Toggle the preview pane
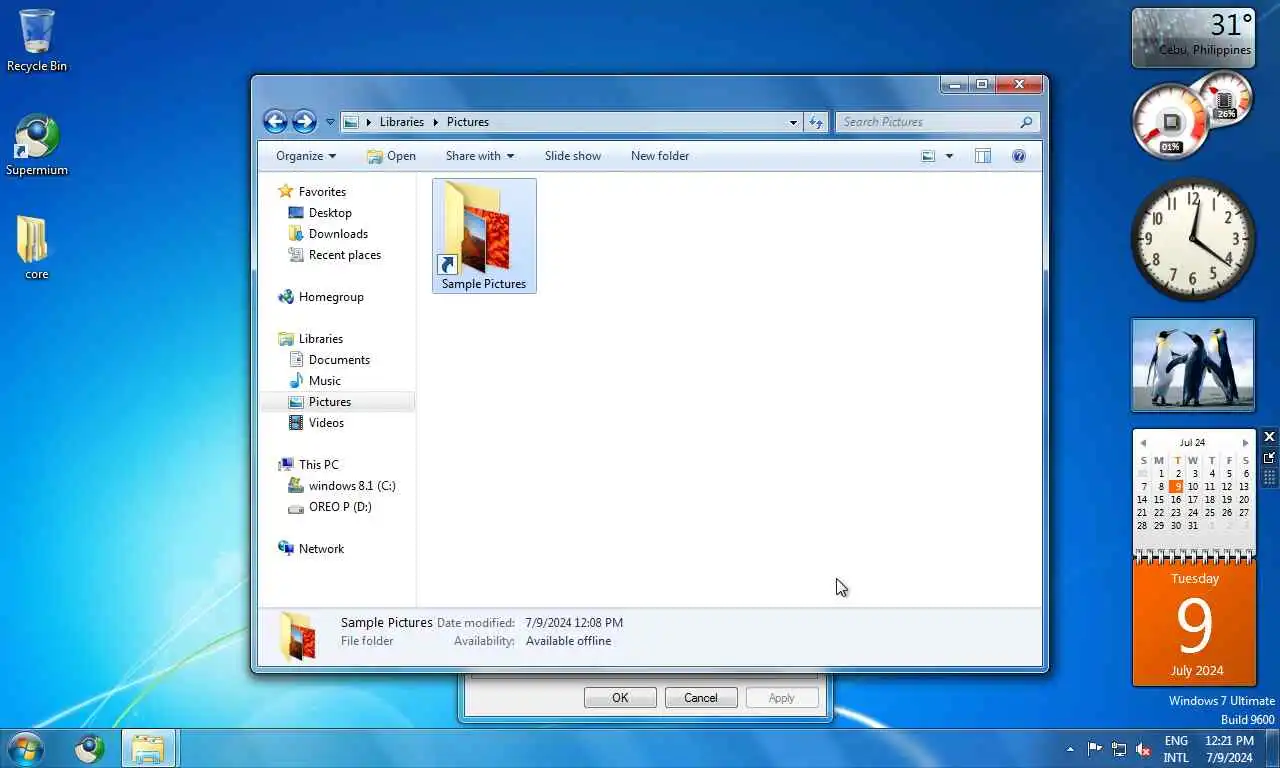1280x768 pixels. [983, 156]
